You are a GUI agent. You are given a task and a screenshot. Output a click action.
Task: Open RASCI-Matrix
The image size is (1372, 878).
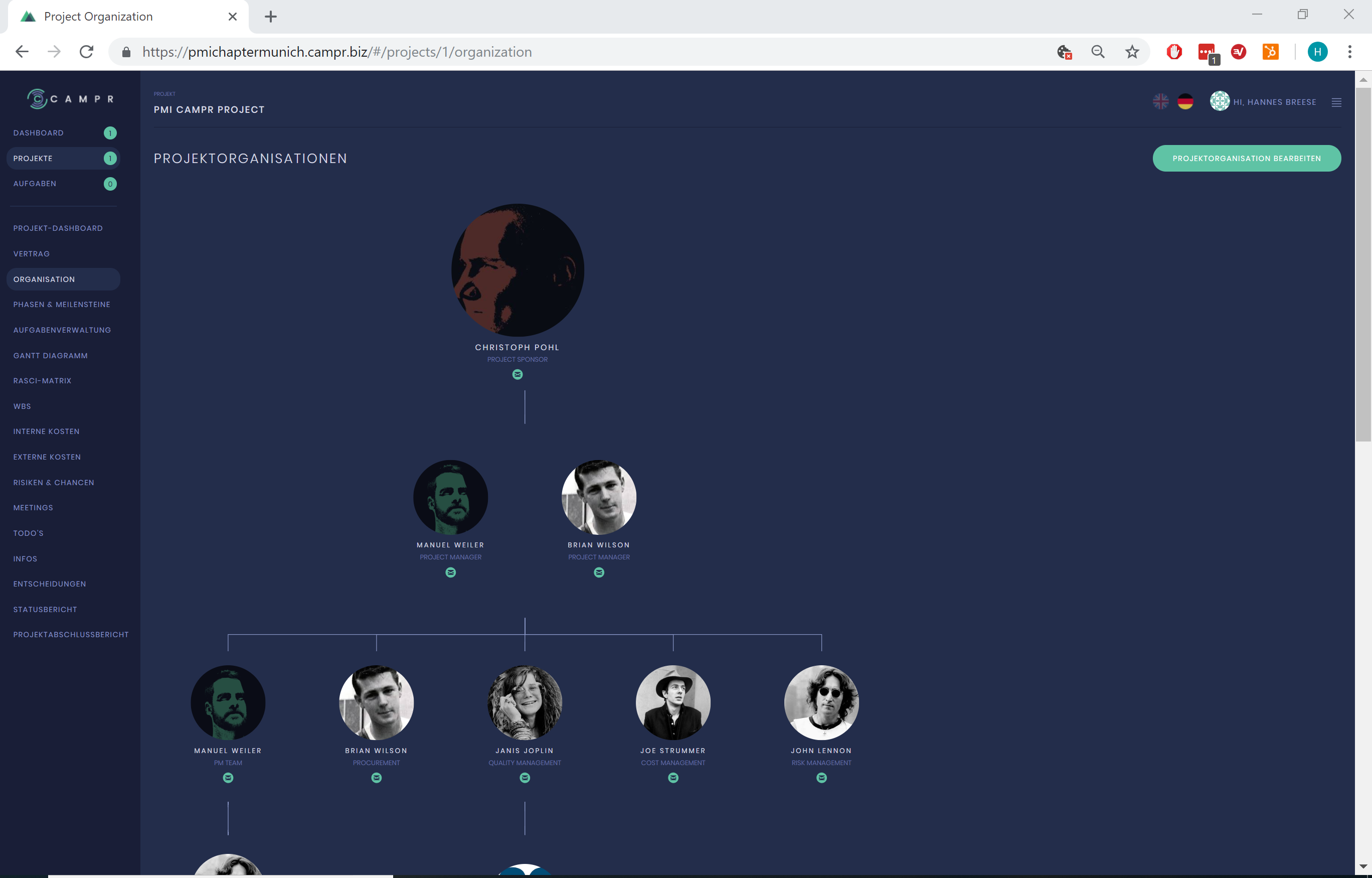pos(42,381)
